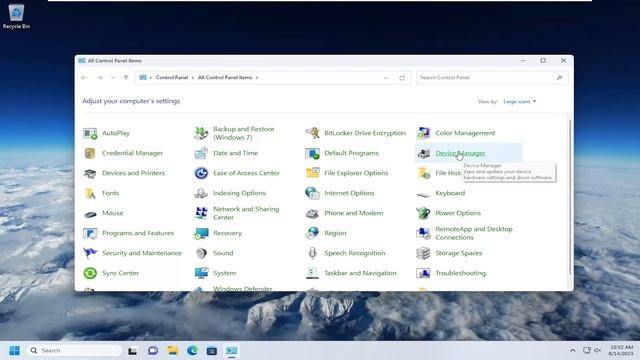Open Security and Maintenance link

click(x=142, y=253)
